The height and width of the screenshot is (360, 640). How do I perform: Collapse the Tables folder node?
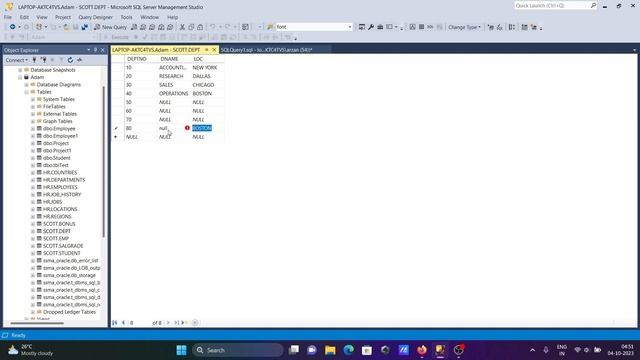(27, 92)
